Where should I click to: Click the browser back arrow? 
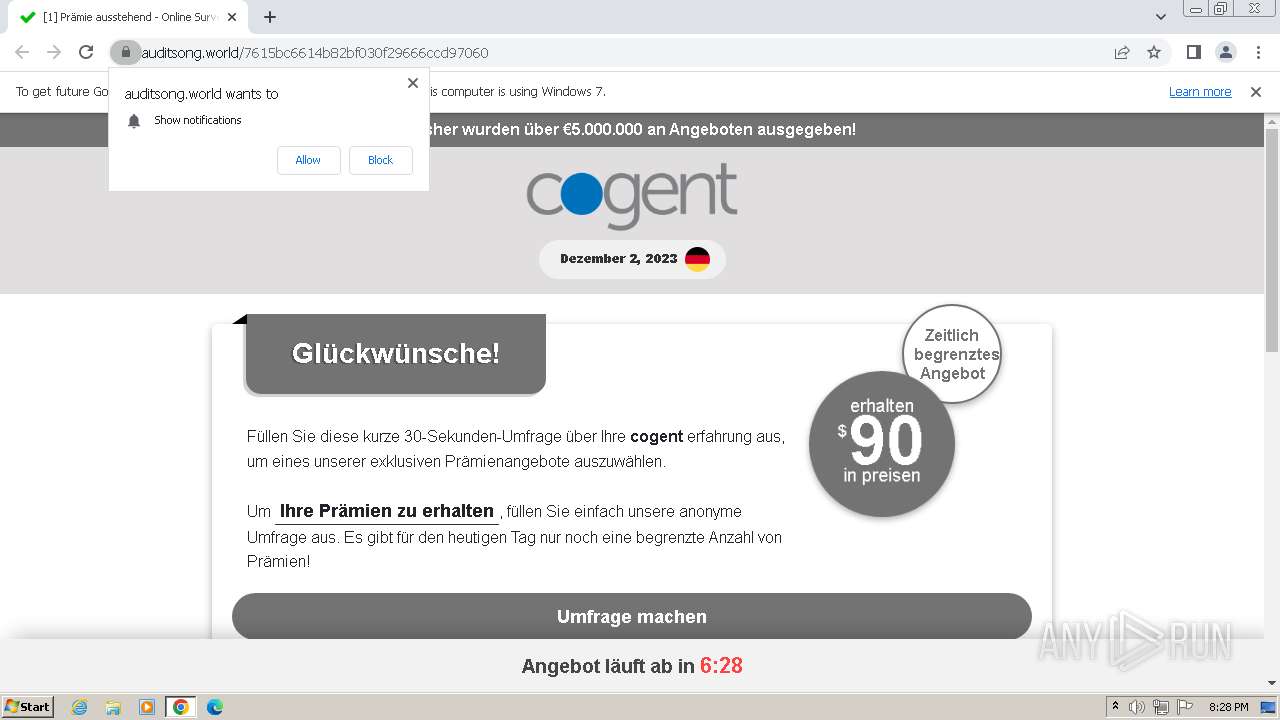pos(22,52)
